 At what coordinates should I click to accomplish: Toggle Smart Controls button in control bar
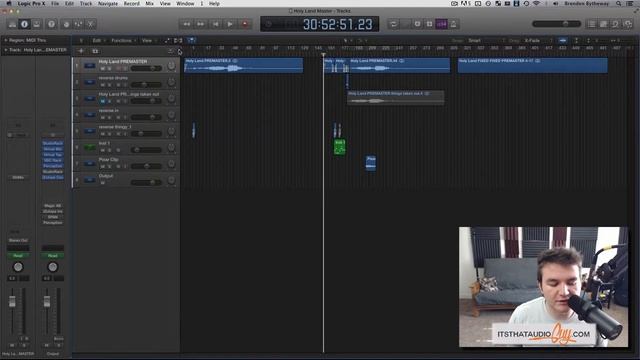[66, 24]
